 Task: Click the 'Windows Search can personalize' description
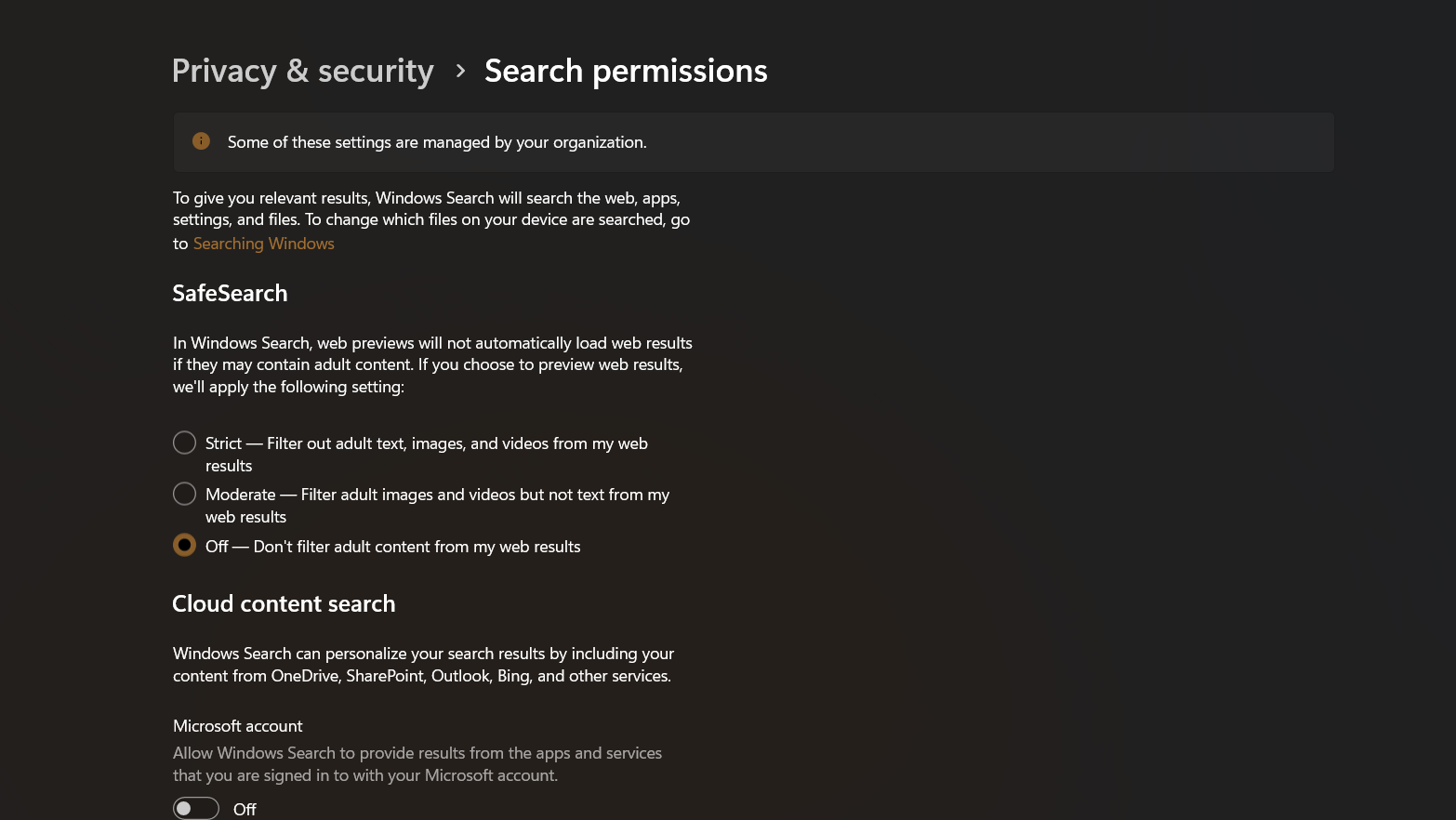pyautogui.click(x=423, y=665)
